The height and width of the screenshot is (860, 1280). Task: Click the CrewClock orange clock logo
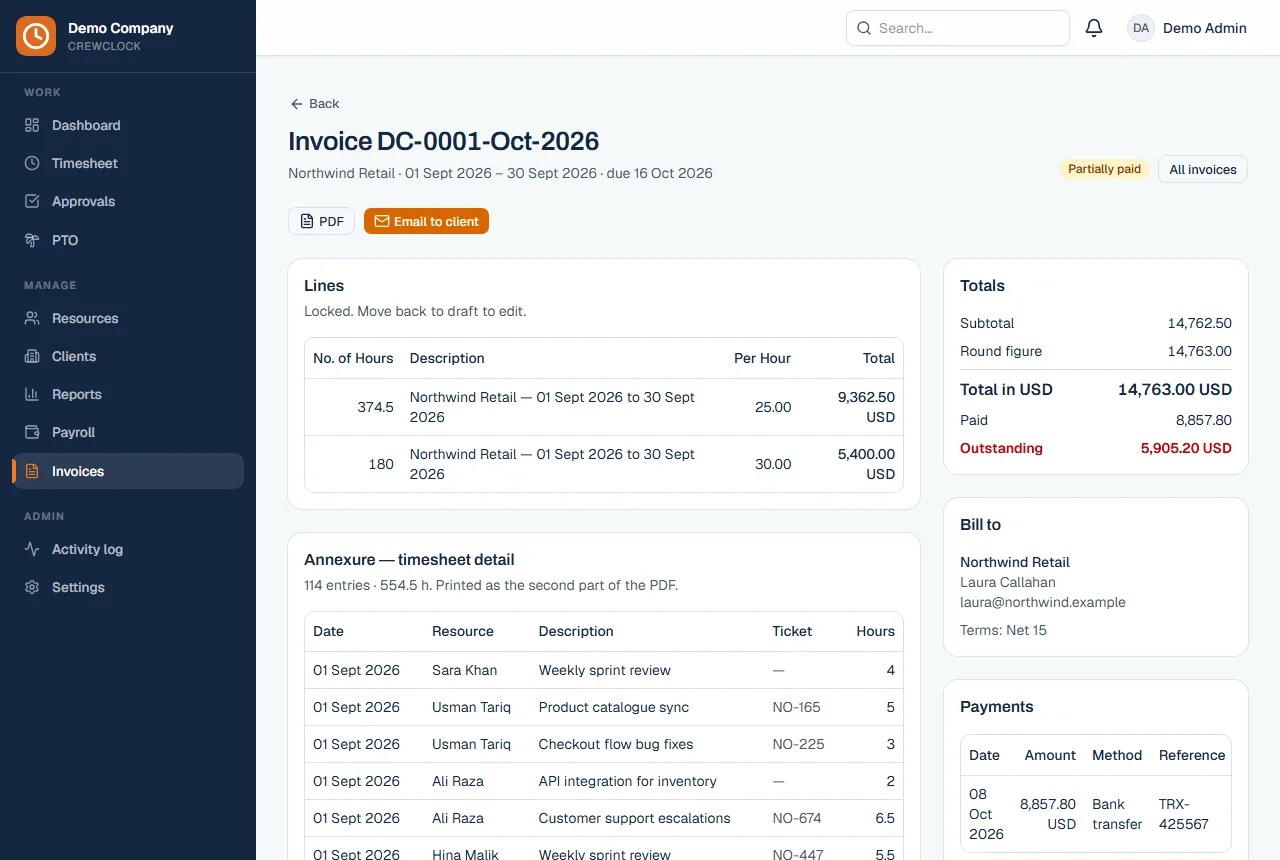coord(36,36)
